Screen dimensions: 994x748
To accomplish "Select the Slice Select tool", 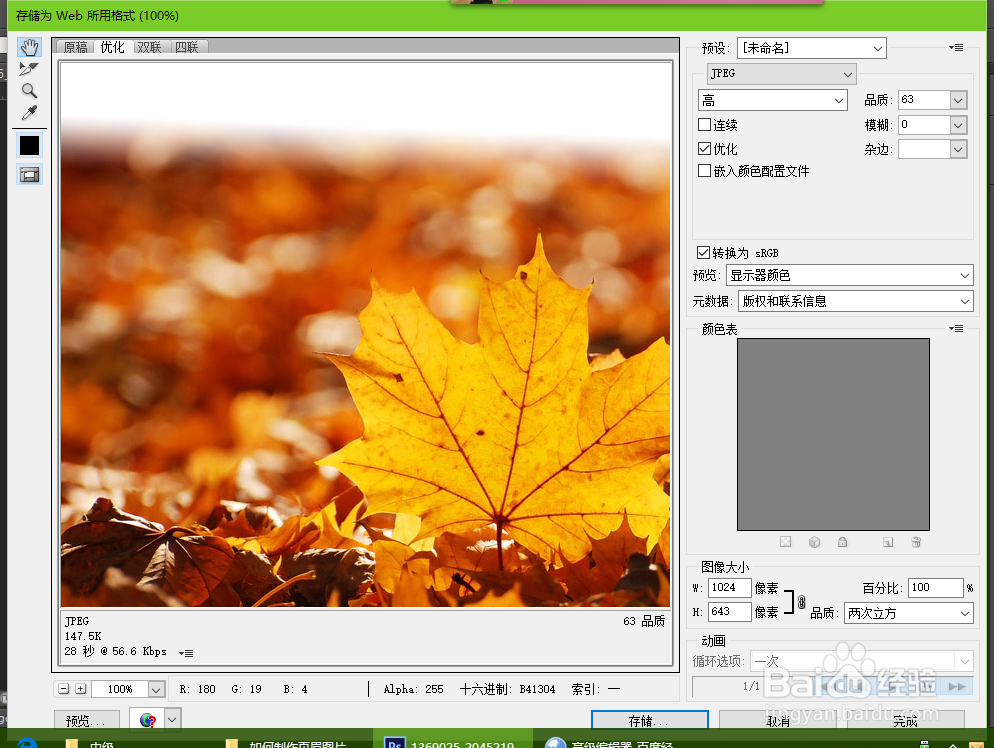I will point(29,68).
